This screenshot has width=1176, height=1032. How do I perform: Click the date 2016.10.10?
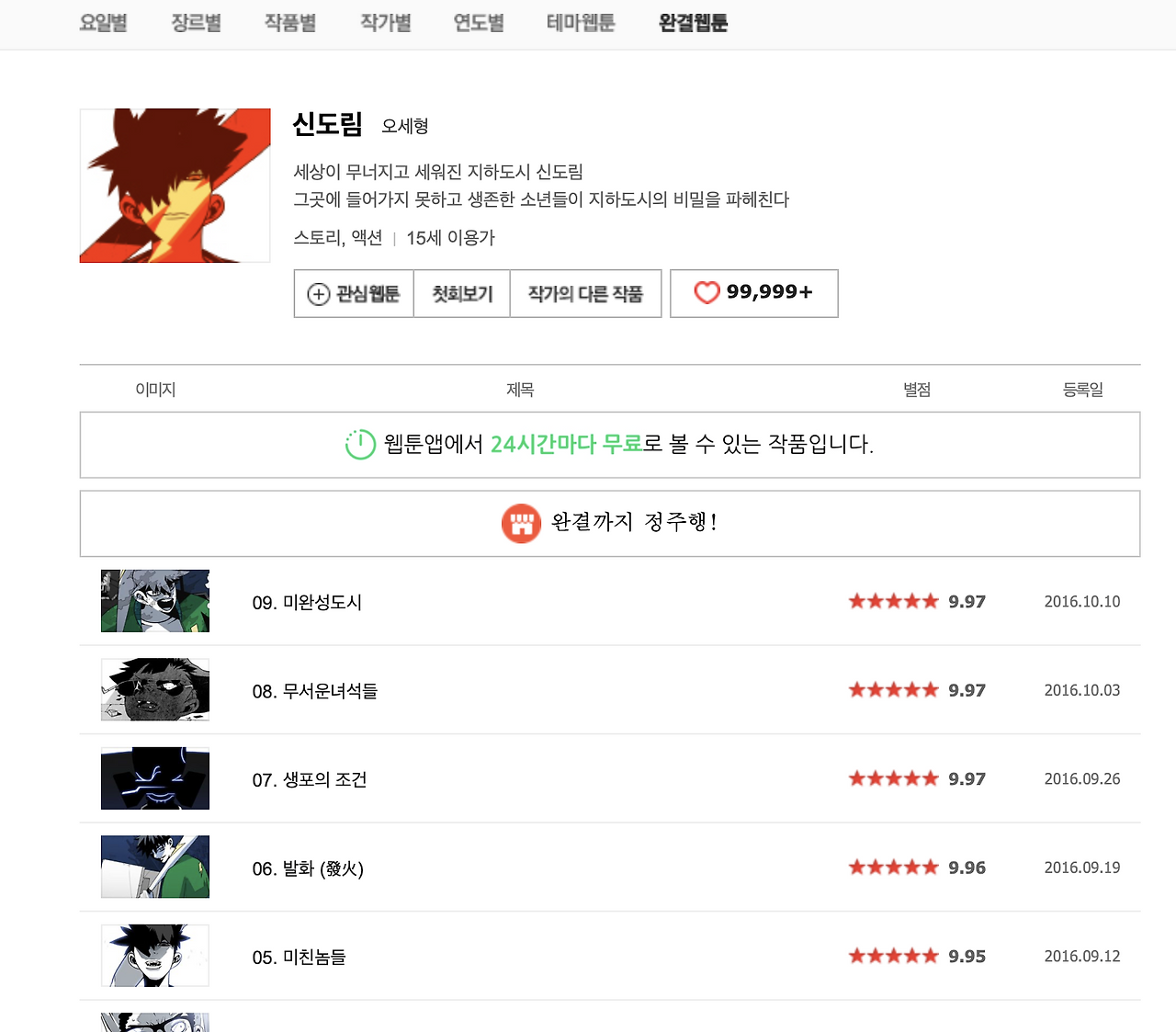pyautogui.click(x=1082, y=602)
